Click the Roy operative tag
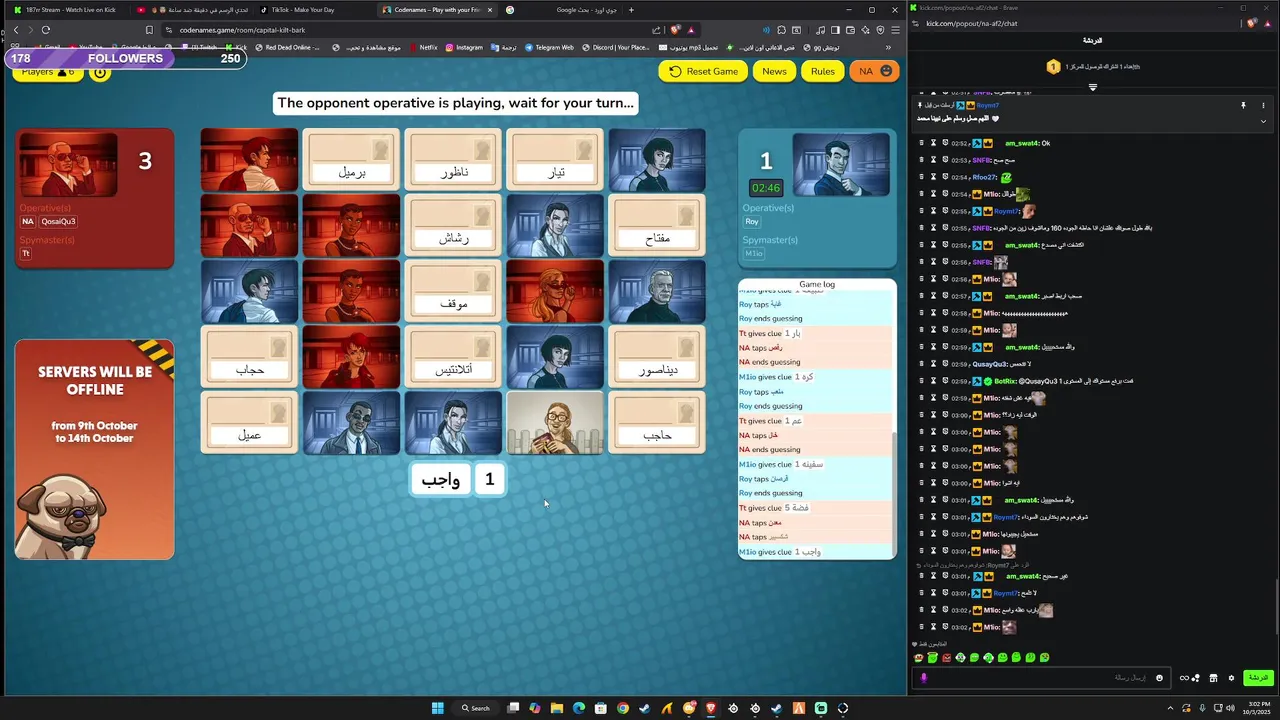The height and width of the screenshot is (720, 1280). (x=752, y=222)
